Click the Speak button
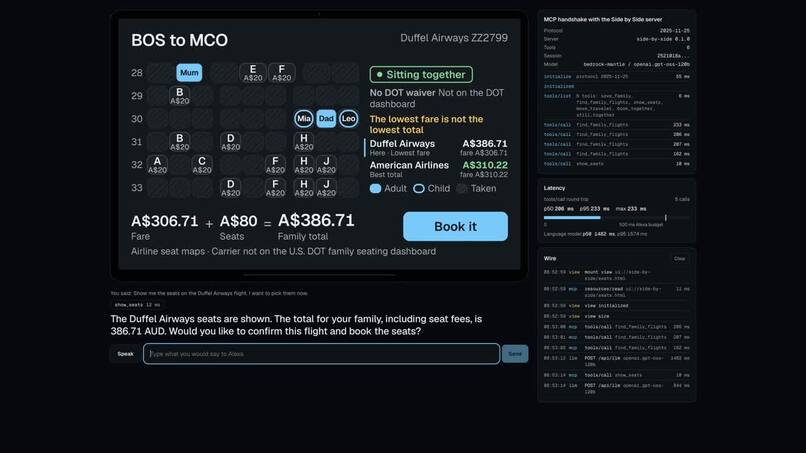The width and height of the screenshot is (806, 453). 125,354
